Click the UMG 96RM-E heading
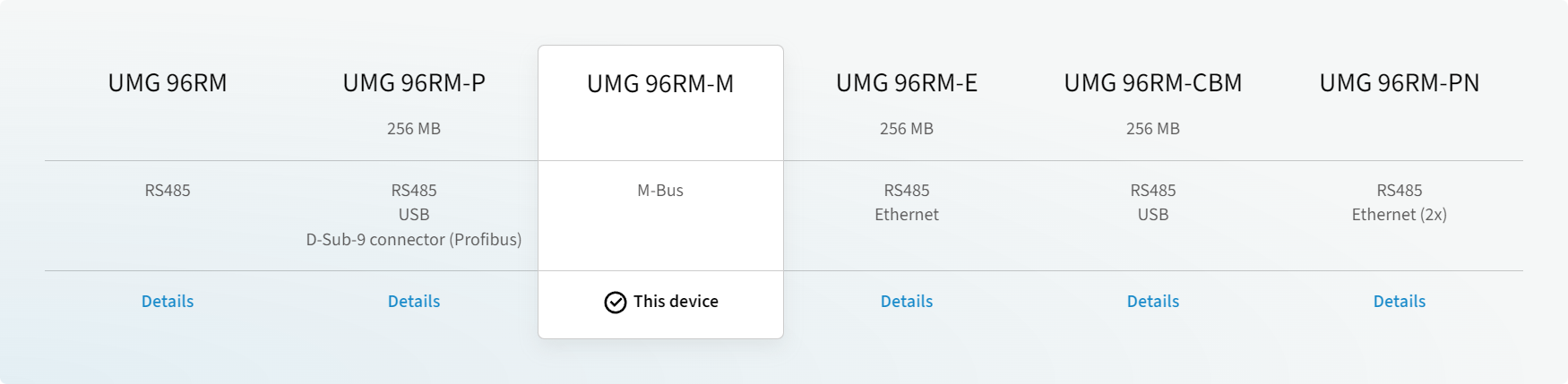The width and height of the screenshot is (1568, 384). coord(907,83)
